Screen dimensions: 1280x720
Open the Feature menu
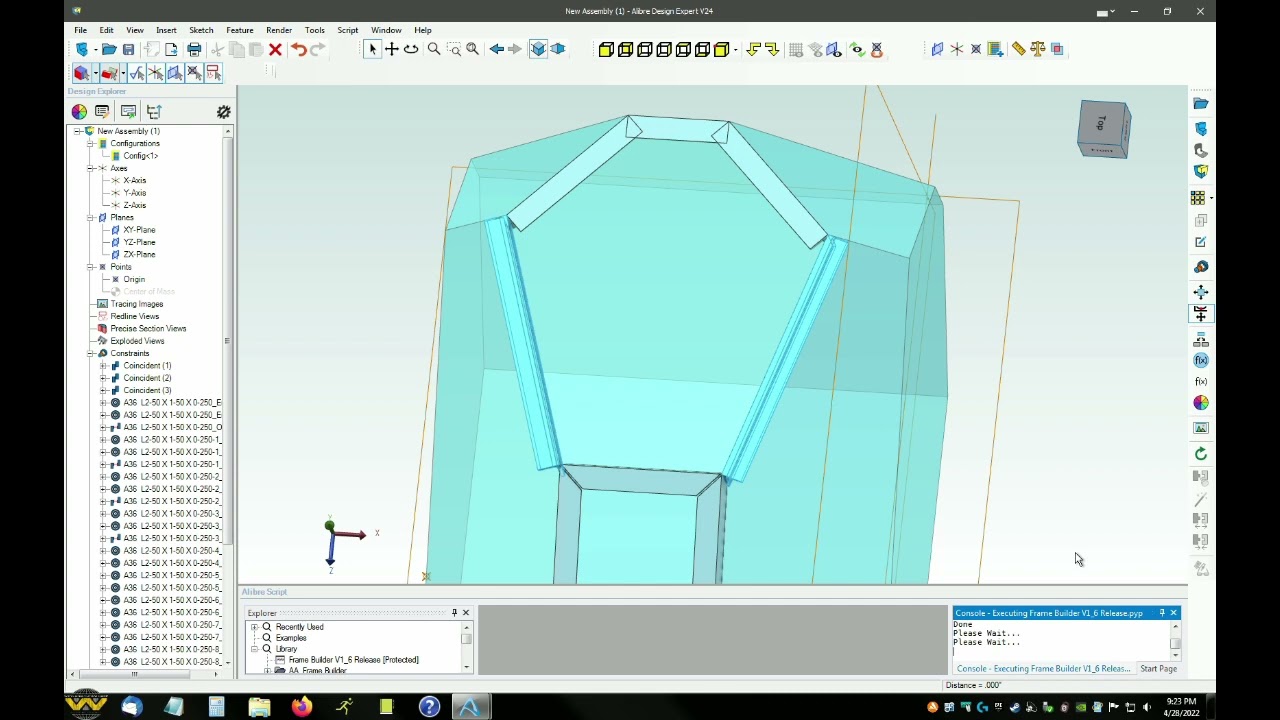pyautogui.click(x=239, y=30)
